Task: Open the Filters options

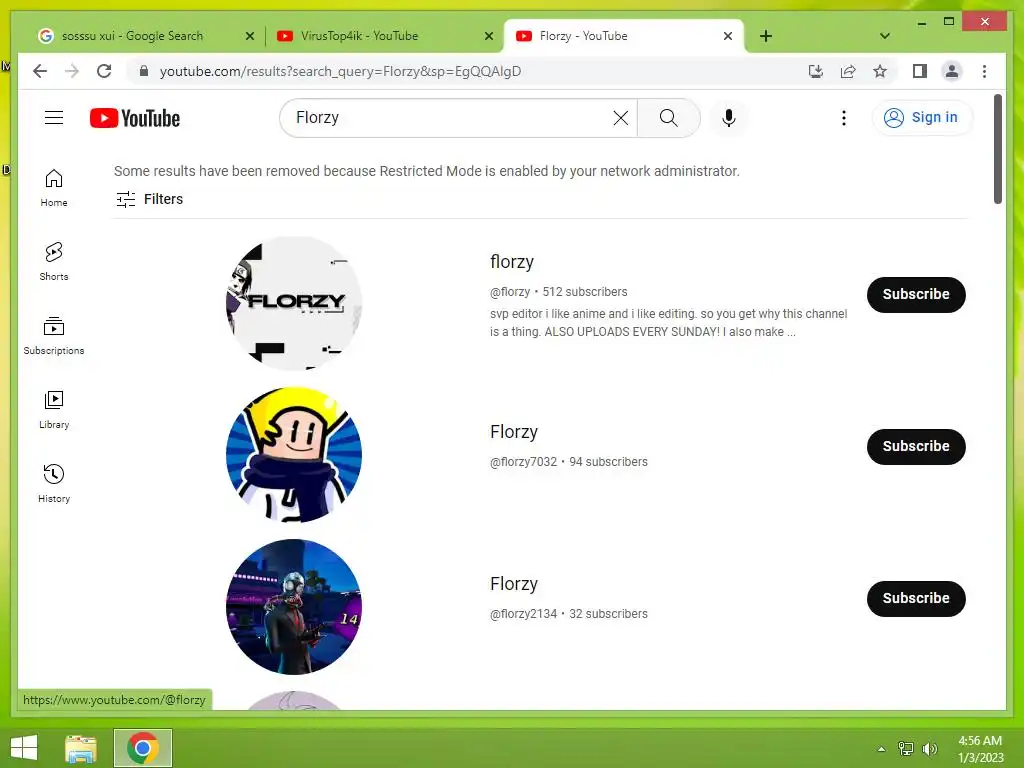Action: click(149, 199)
